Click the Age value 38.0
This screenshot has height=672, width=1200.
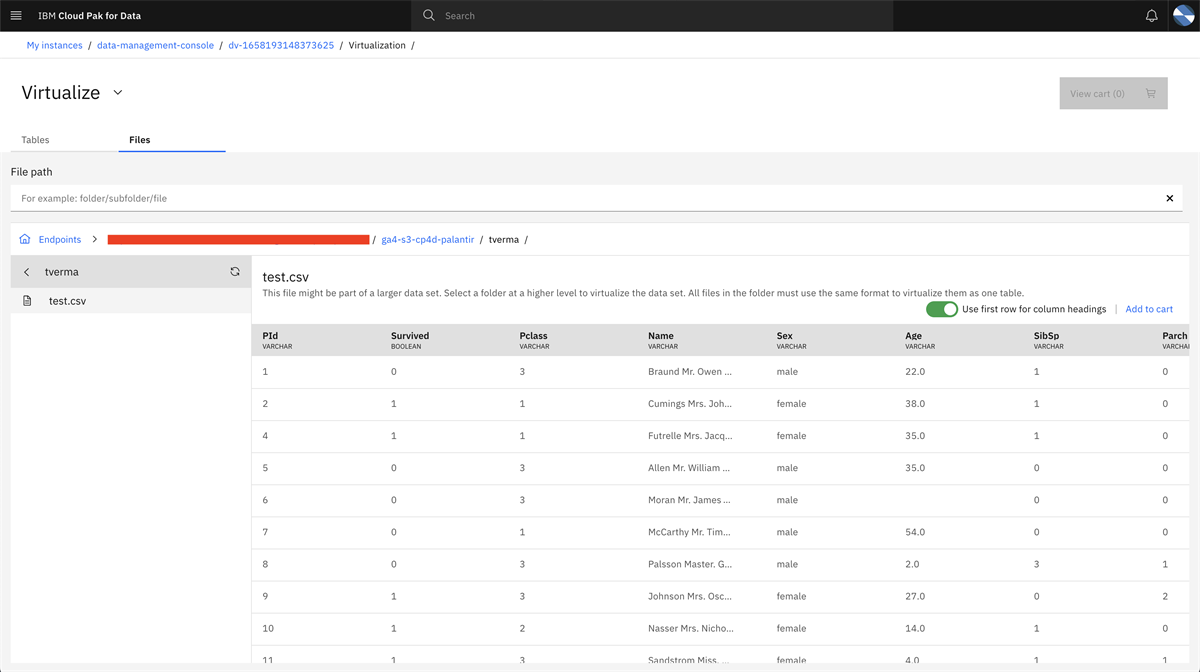[915, 404]
